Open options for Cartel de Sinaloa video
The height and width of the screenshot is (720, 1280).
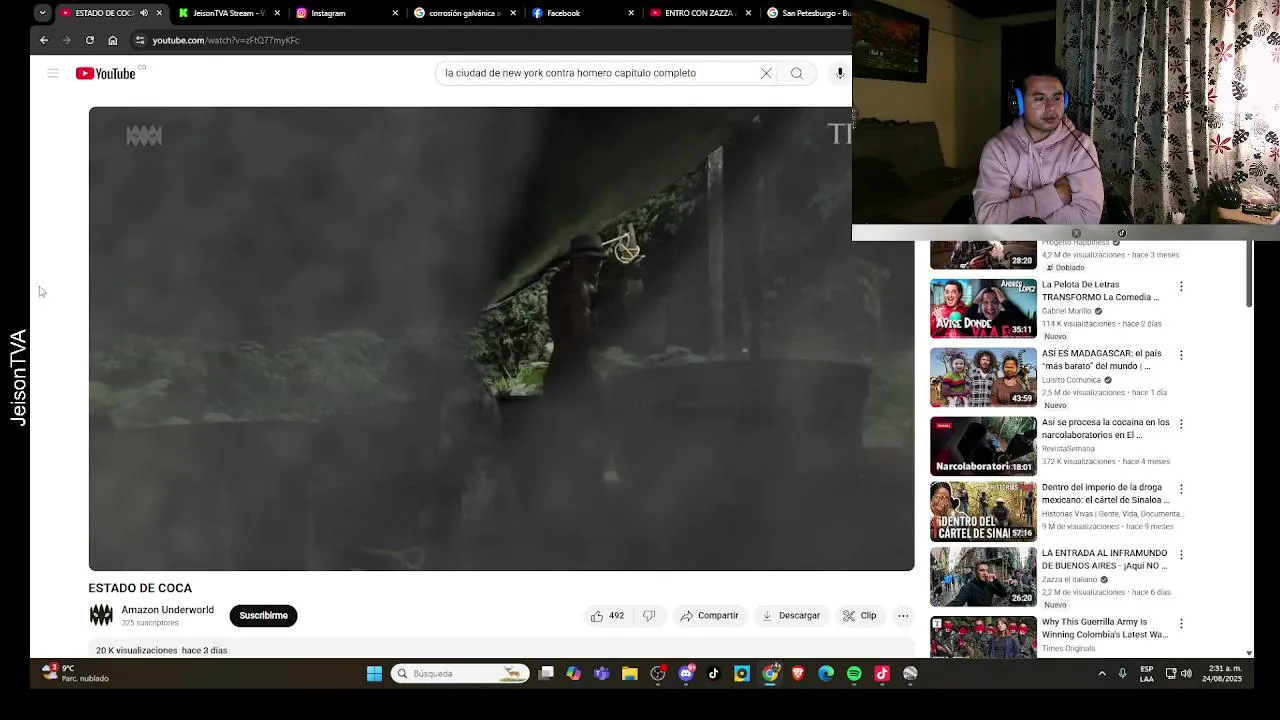tap(1181, 489)
